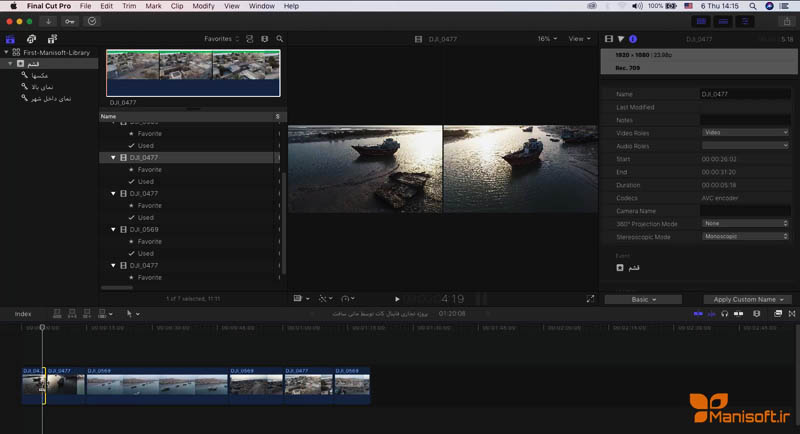This screenshot has height=434, width=800.
Task: Click the append clip edit icon
Action: coord(87,314)
